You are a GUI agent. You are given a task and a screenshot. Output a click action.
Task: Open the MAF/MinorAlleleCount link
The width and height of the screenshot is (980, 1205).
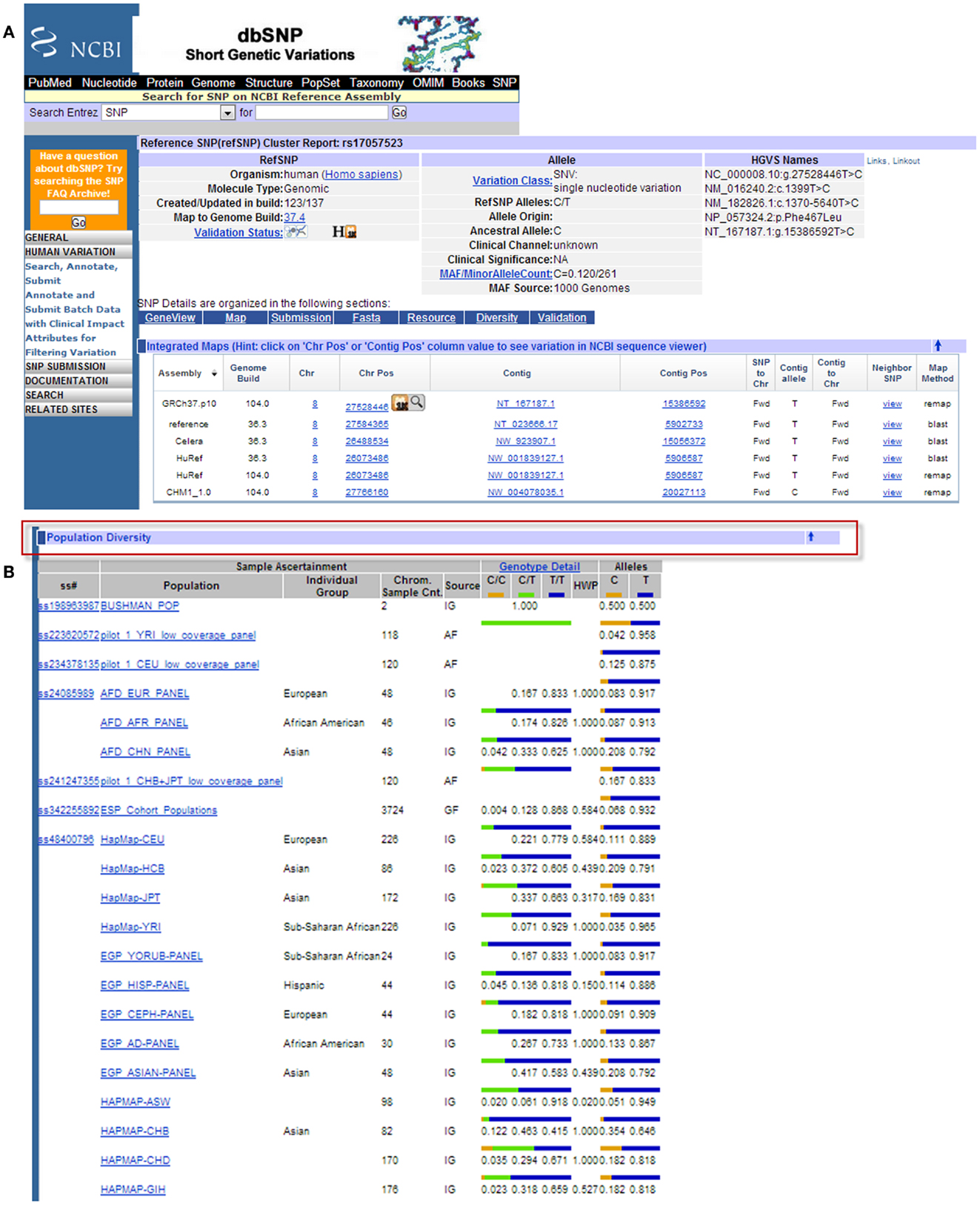pos(496,273)
